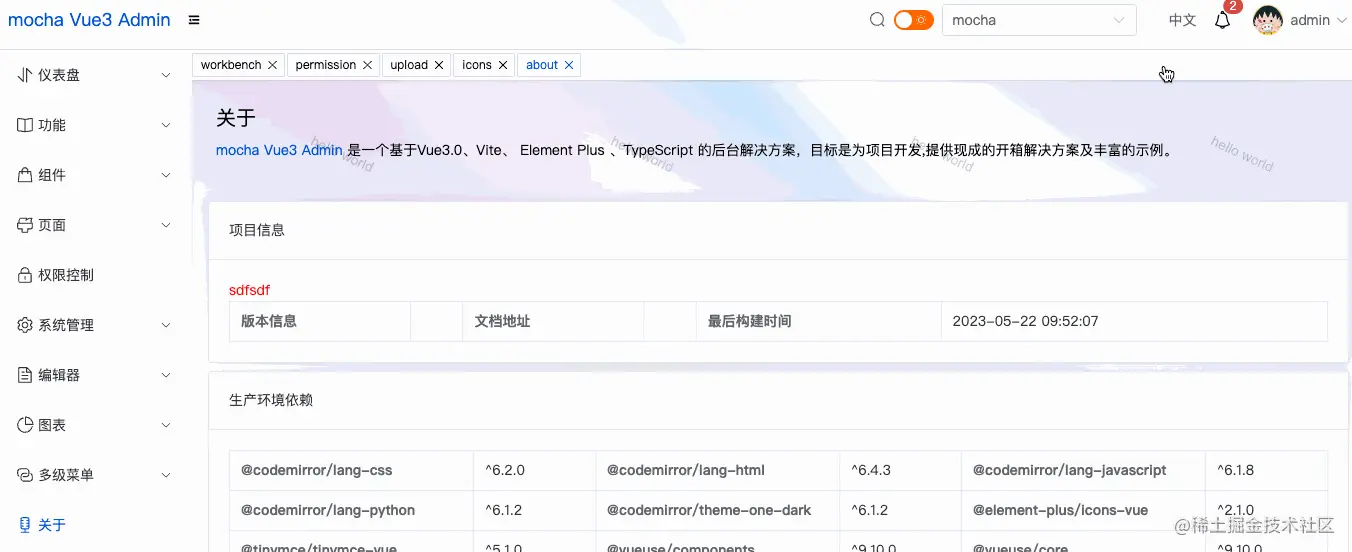The height and width of the screenshot is (552, 1352).
Task: Click the 生产环境依赖 card header
Action: pos(780,400)
